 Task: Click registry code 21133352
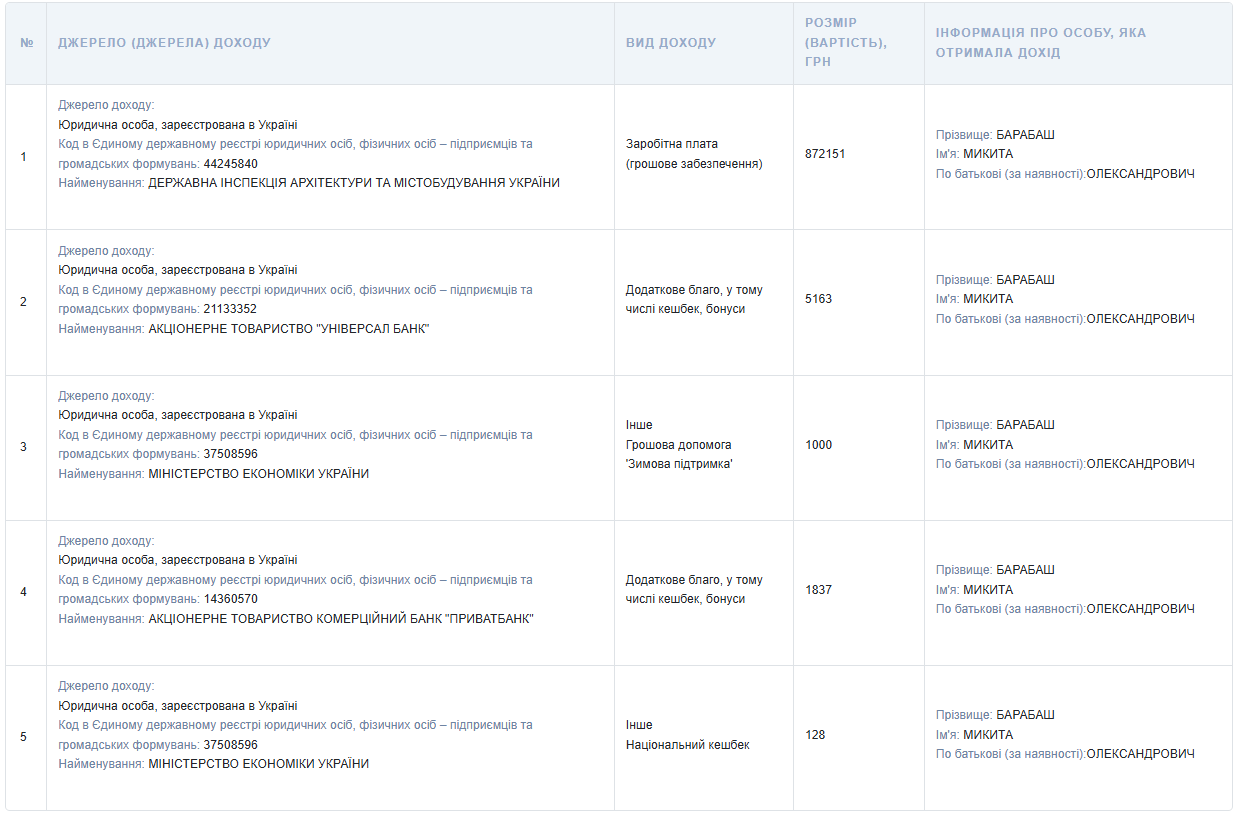230,309
